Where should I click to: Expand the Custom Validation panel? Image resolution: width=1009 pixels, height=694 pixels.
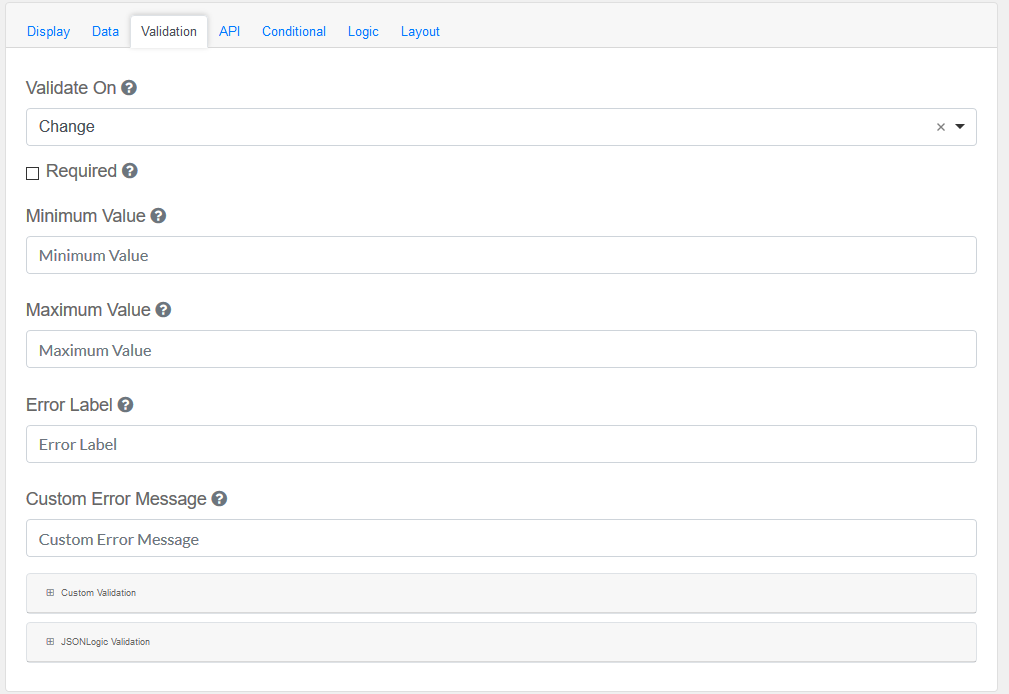pos(98,593)
